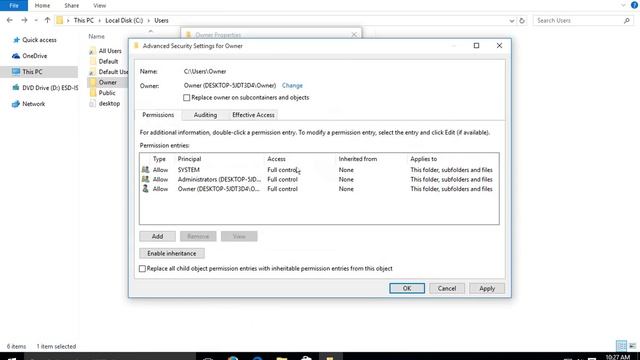Click the Quick access star icon
Screen dimensions: 640x360
16,40
